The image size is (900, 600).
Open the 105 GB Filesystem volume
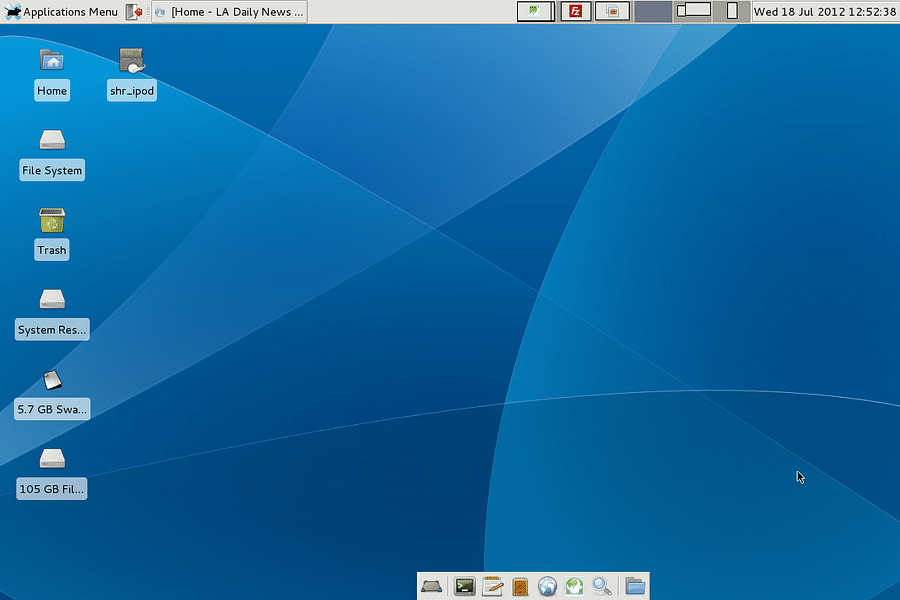tap(52, 470)
